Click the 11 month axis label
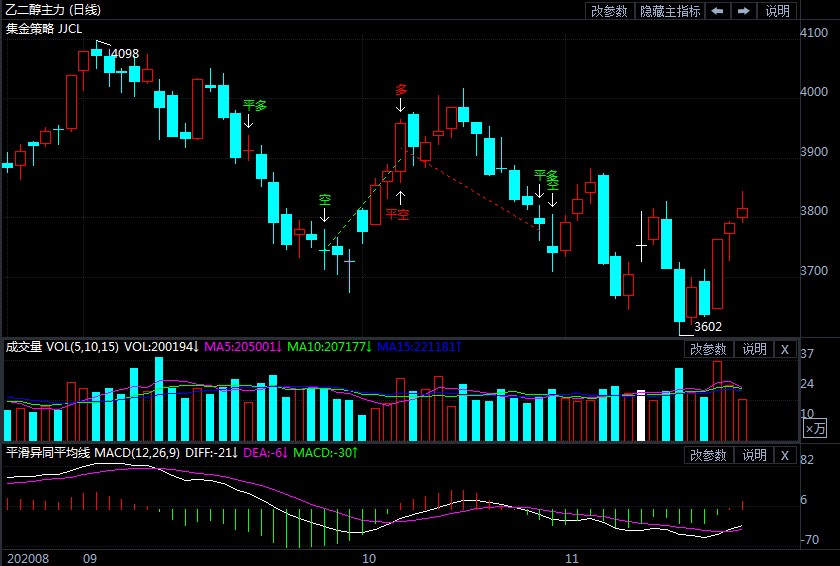Image resolution: width=840 pixels, height=566 pixels. [572, 559]
